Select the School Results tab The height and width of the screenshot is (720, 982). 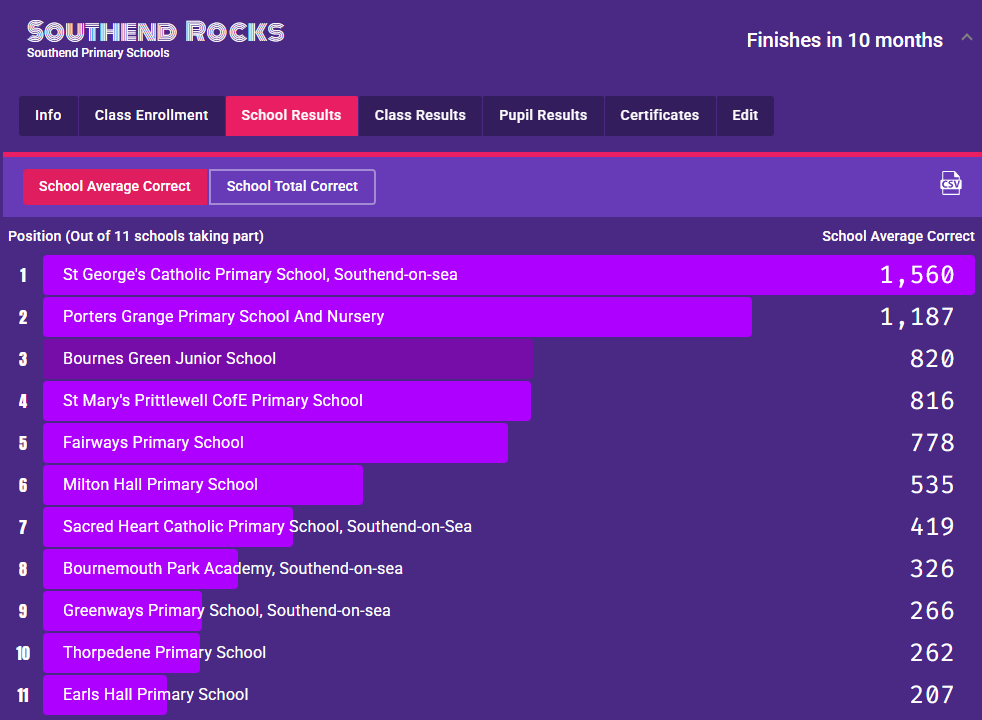(x=291, y=116)
